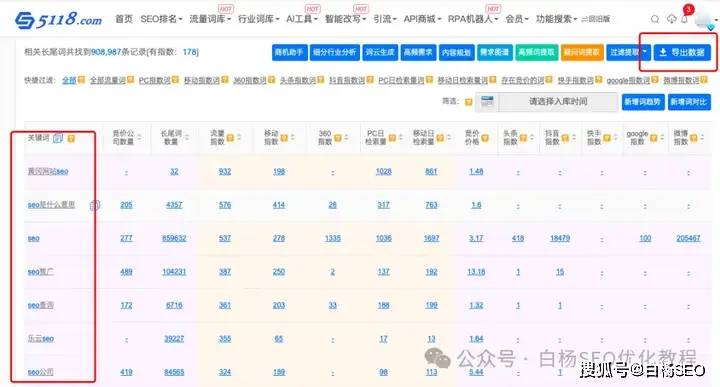Screen dimensions: 720x387
Task: Expand the 功能搜索 navigation menu
Action: [x=557, y=19]
